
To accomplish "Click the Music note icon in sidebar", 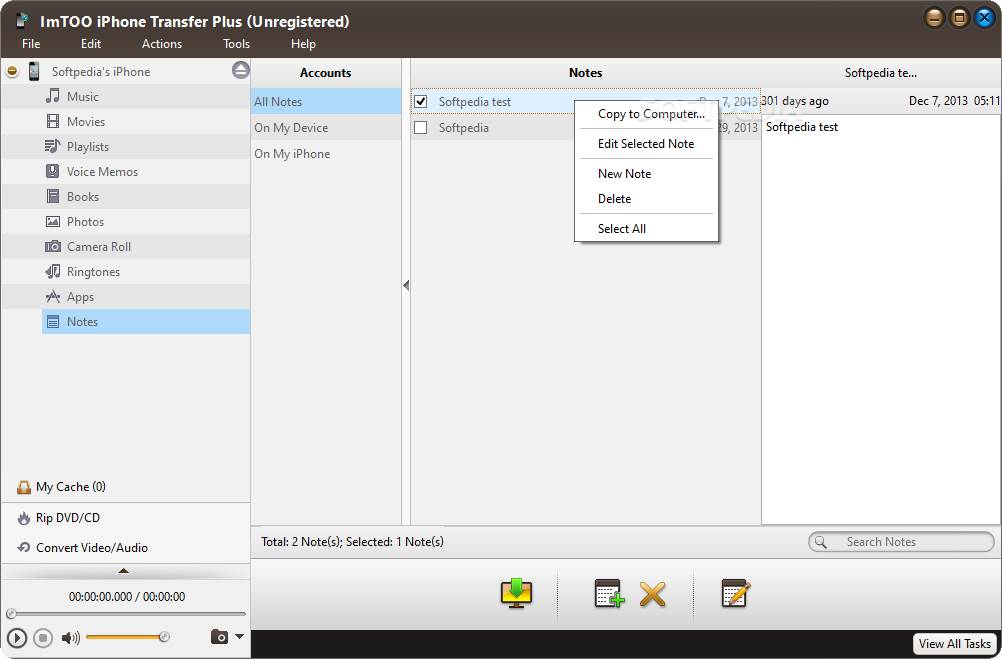I will [x=53, y=97].
